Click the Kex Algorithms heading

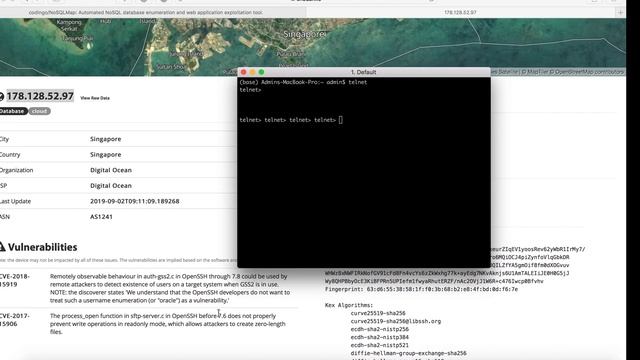pyautogui.click(x=349, y=305)
